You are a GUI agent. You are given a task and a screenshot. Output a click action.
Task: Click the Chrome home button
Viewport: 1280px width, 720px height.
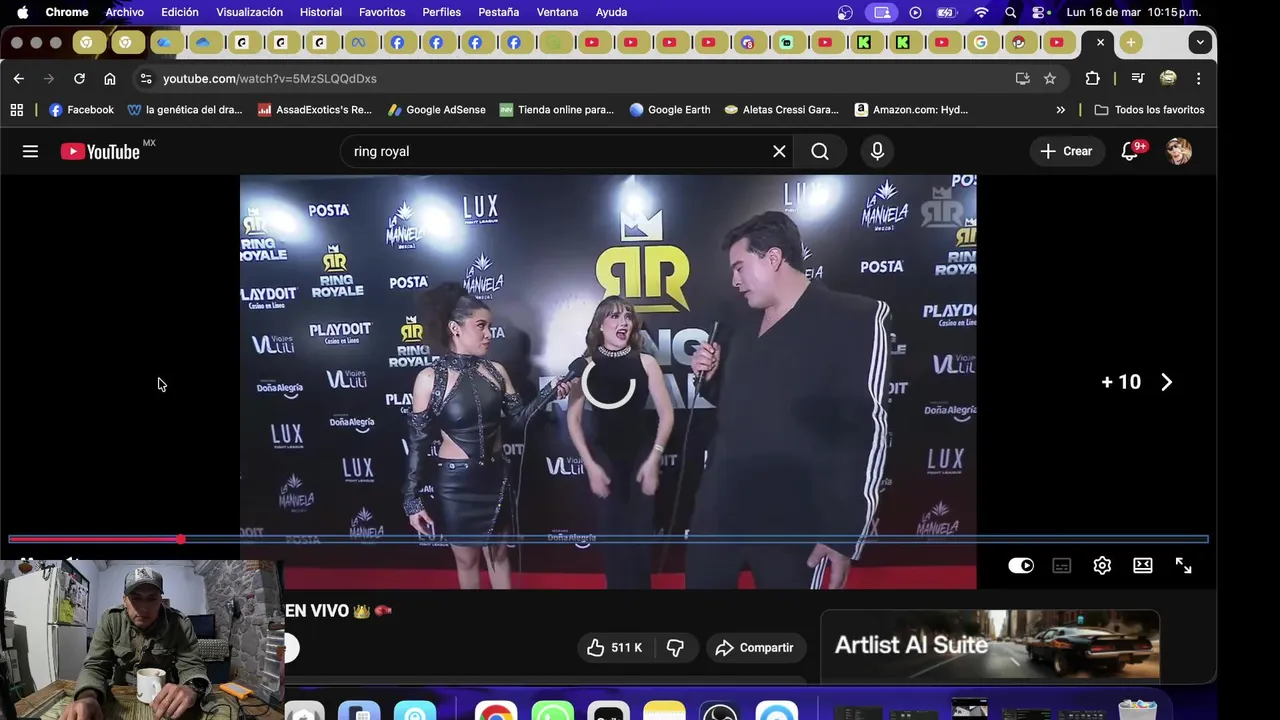point(110,78)
